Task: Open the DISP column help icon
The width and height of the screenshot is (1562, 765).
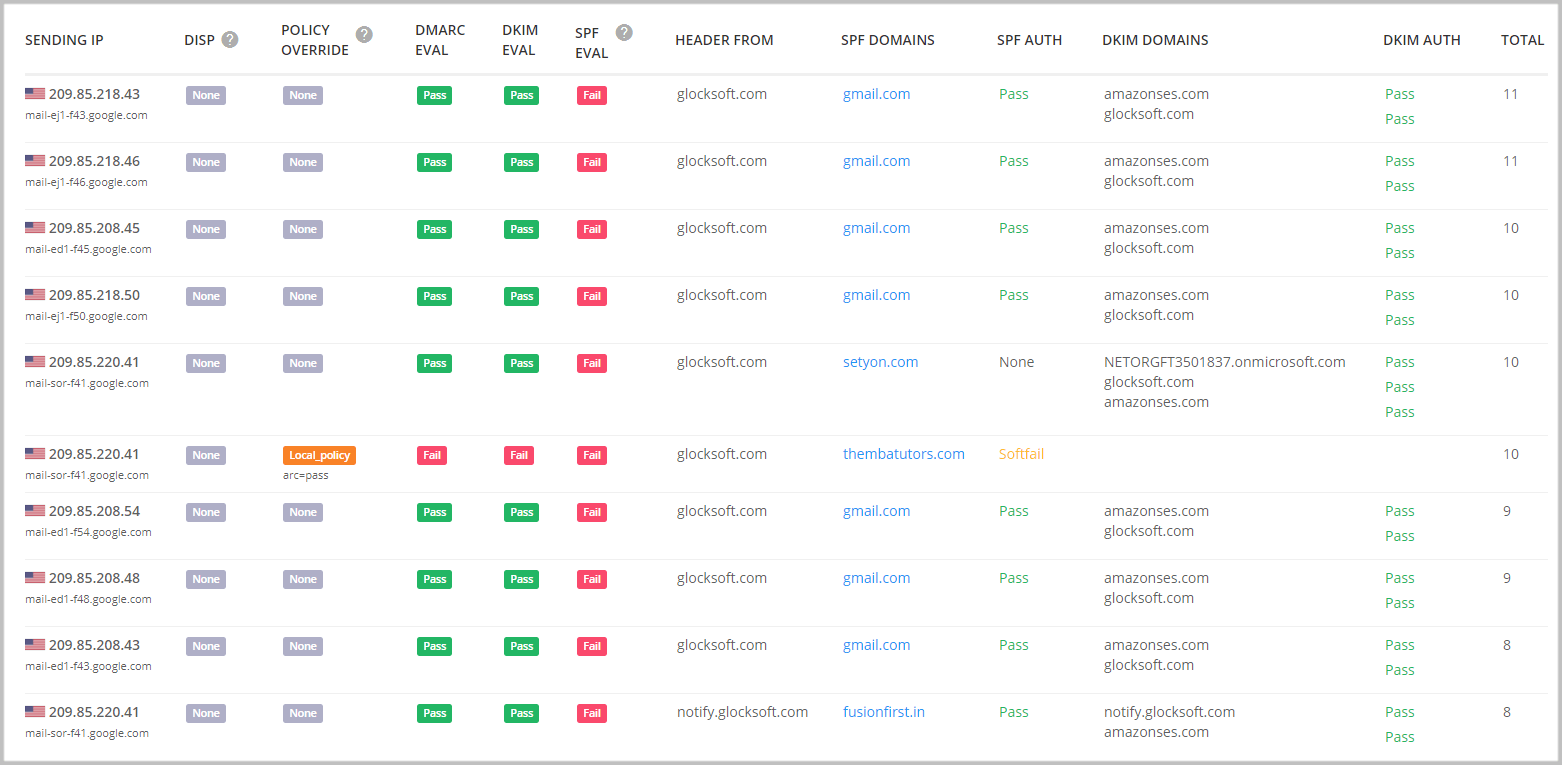Action: [230, 40]
